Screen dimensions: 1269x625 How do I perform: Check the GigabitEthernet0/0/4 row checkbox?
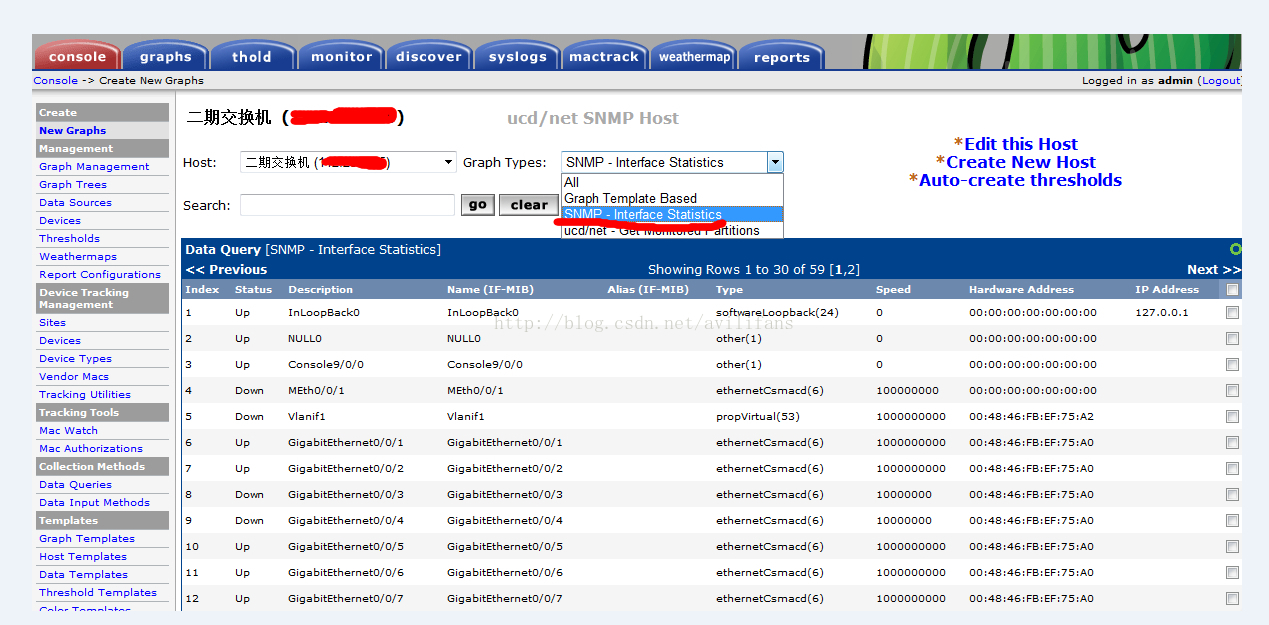(x=1232, y=520)
